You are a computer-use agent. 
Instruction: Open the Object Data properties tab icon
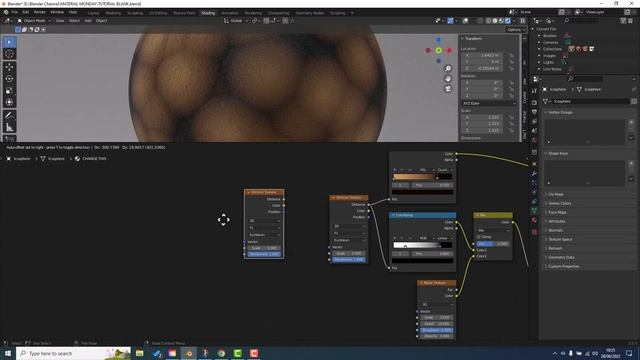pos(534,211)
